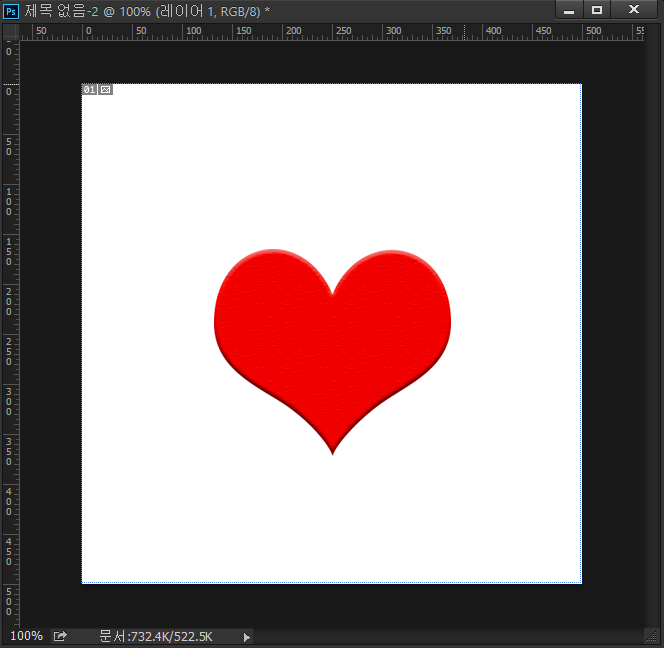The image size is (664, 648).
Task: Click the document title text 제목 없음-2
Action: (61, 11)
